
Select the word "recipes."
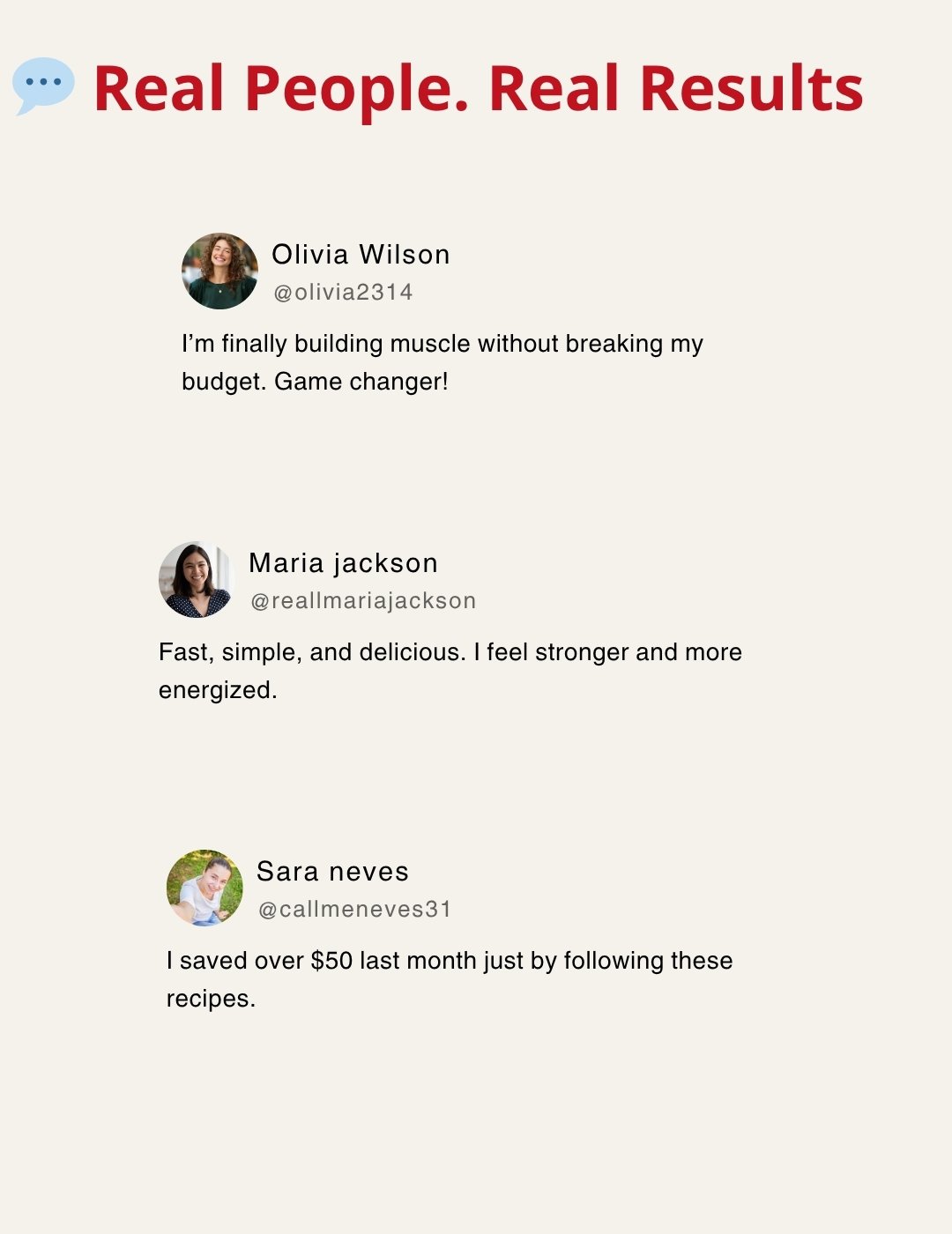tap(211, 999)
